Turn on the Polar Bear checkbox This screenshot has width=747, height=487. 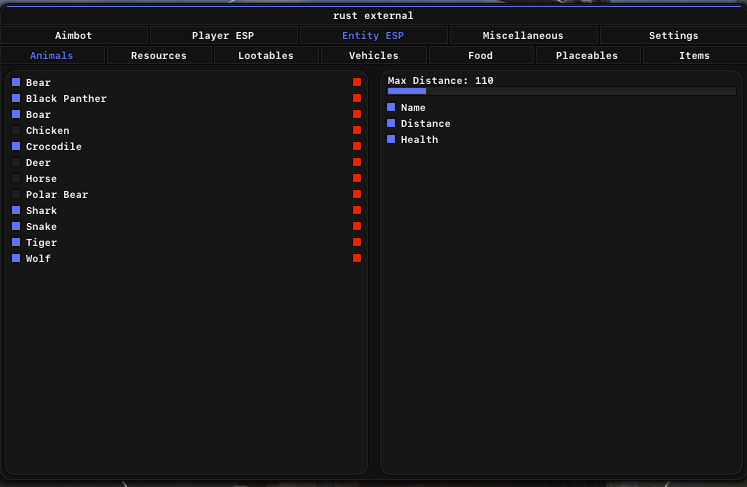[x=16, y=194]
